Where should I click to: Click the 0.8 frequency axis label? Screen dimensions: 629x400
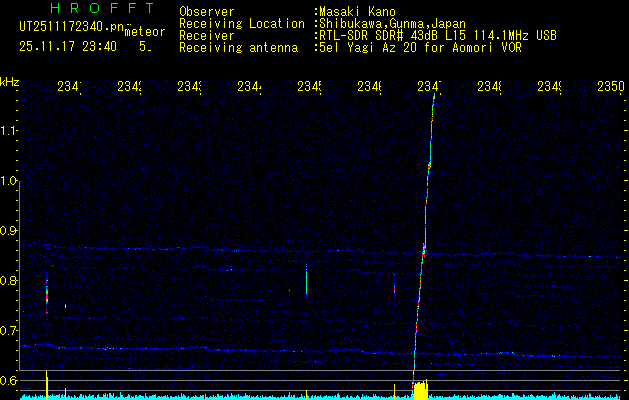pos(9,281)
